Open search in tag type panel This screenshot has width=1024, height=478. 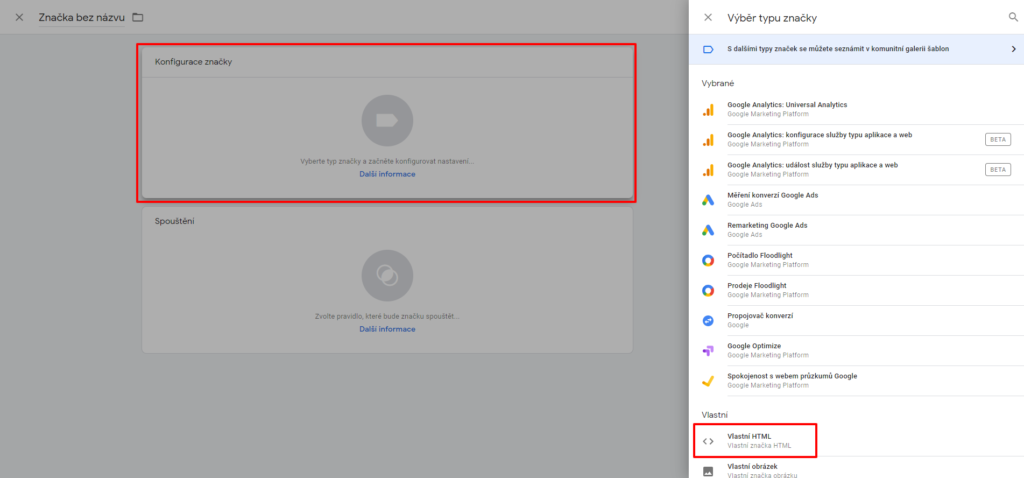(1013, 18)
